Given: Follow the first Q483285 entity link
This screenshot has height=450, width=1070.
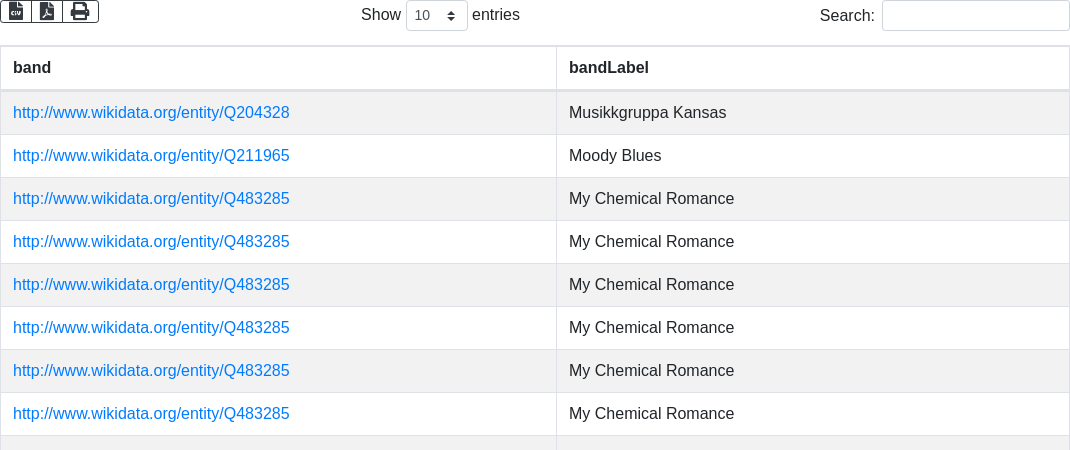Looking at the screenshot, I should (x=151, y=199).
